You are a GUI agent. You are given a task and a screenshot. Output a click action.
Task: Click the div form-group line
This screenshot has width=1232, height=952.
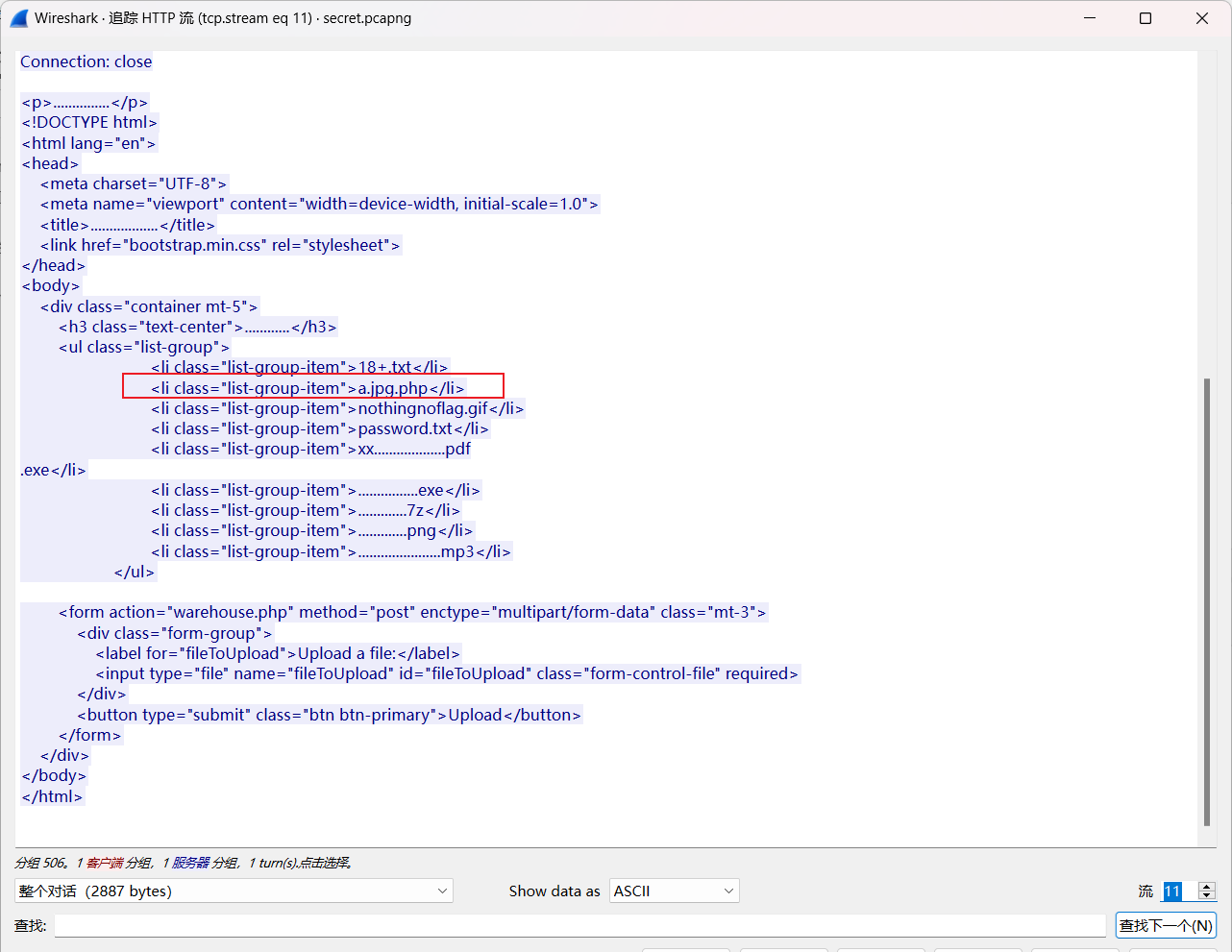[175, 633]
